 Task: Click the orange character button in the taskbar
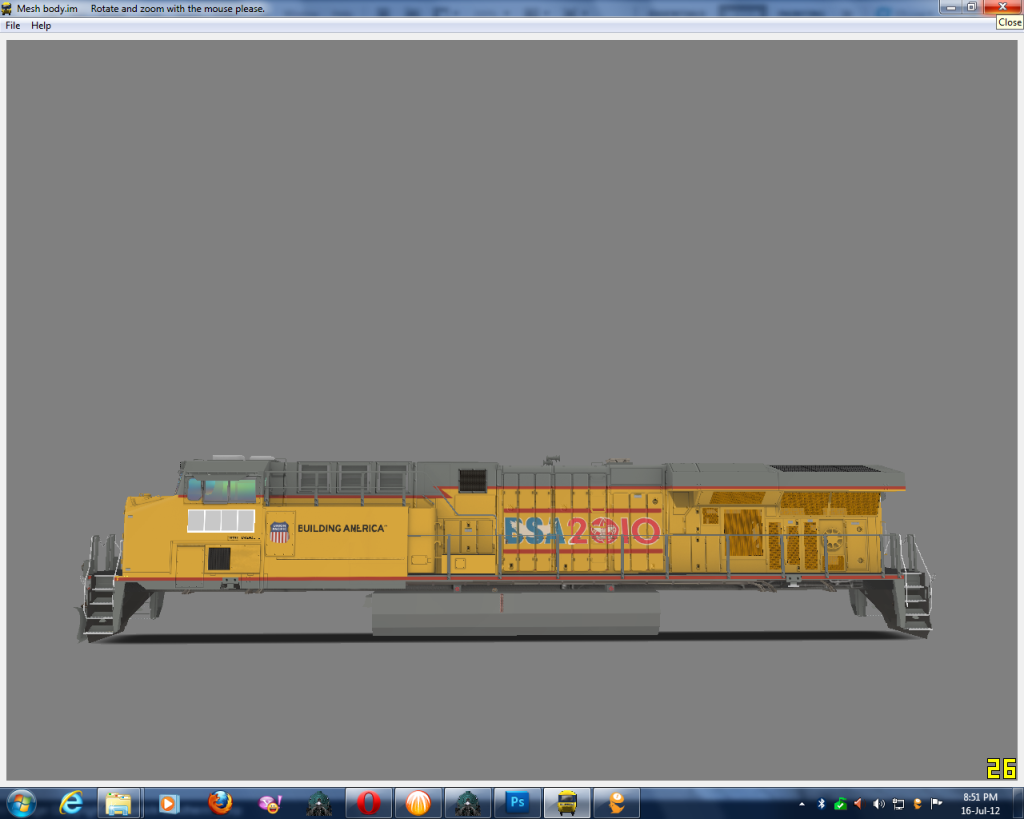pos(616,803)
